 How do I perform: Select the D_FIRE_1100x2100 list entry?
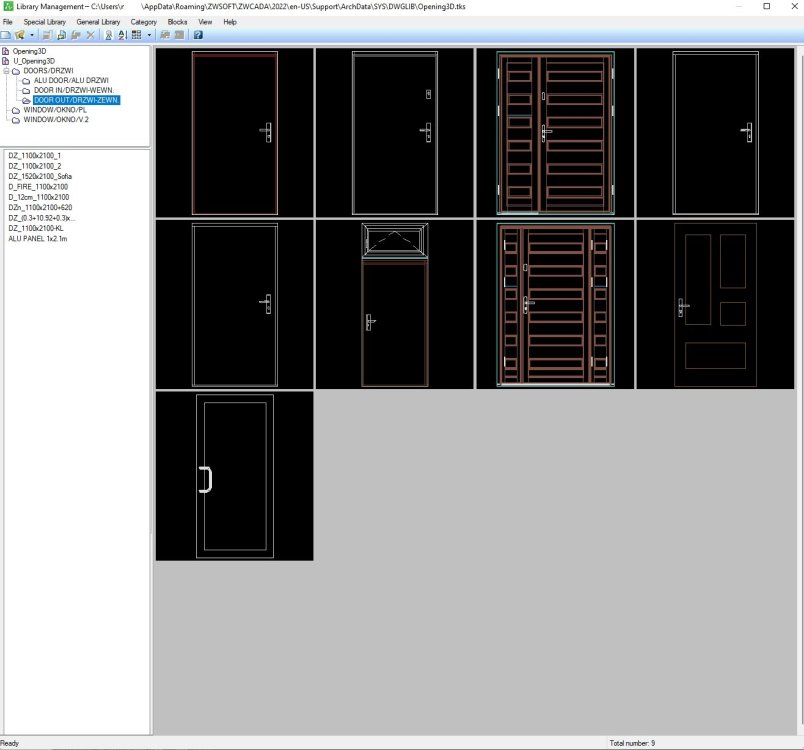click(x=38, y=187)
